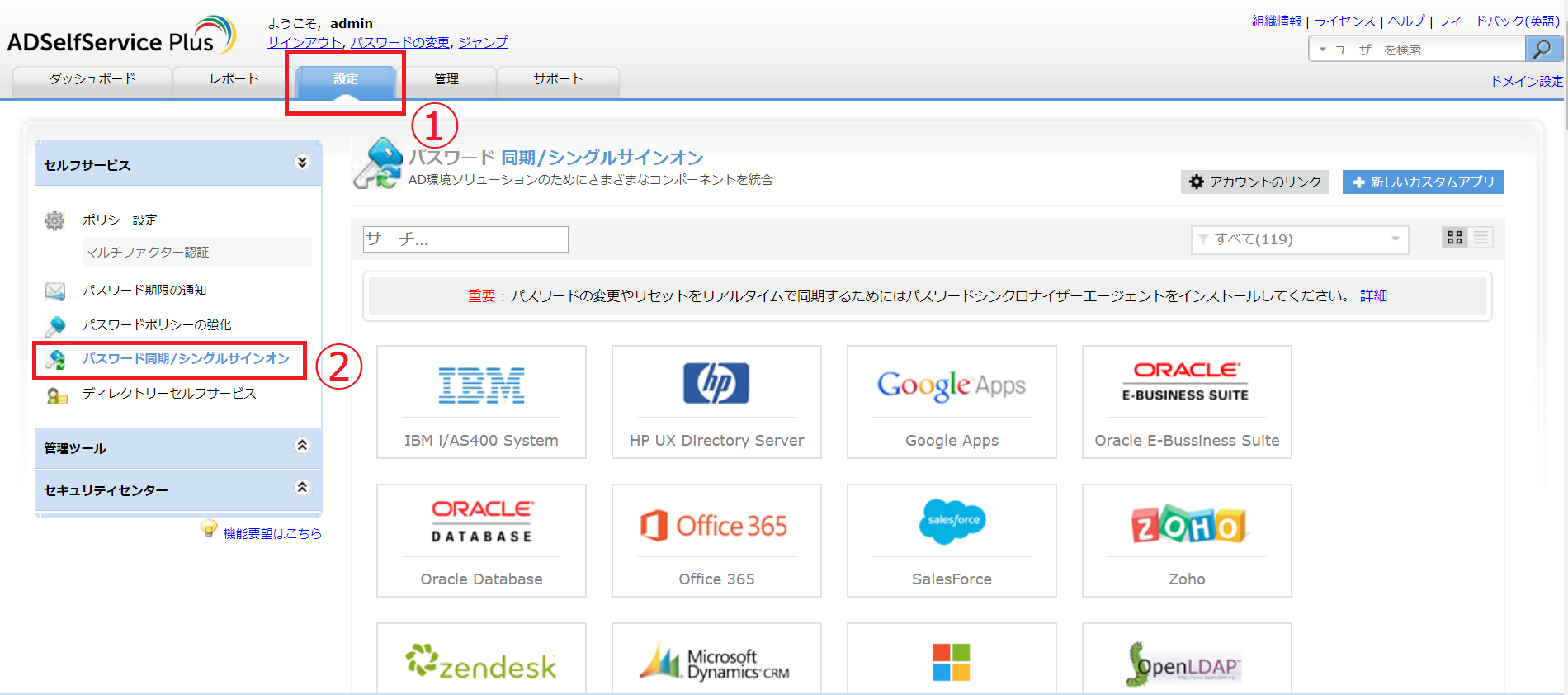Click the アカウントのリンク button
1568x695 pixels.
point(1255,182)
